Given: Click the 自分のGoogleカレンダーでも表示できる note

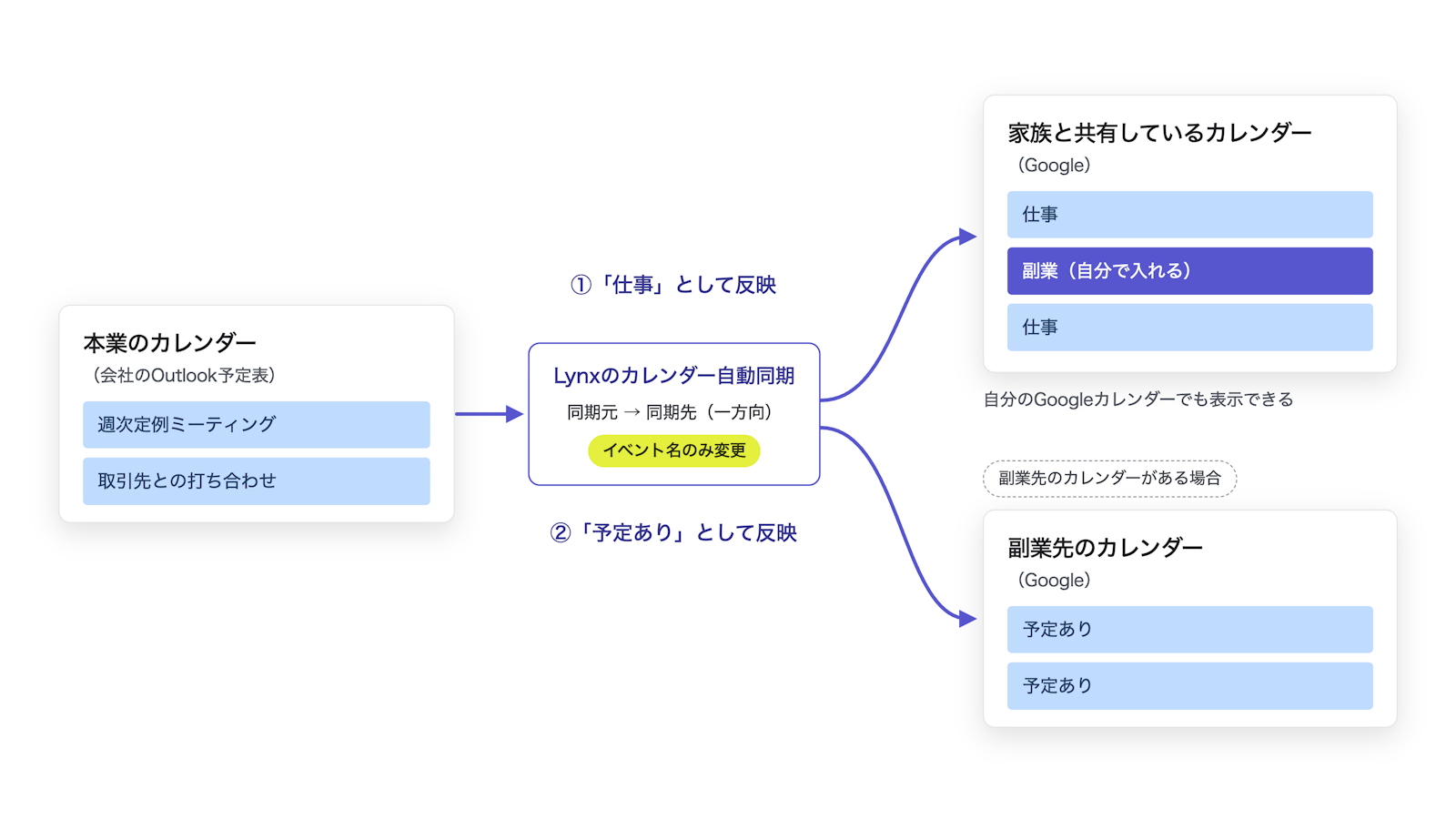Looking at the screenshot, I should 1138,399.
